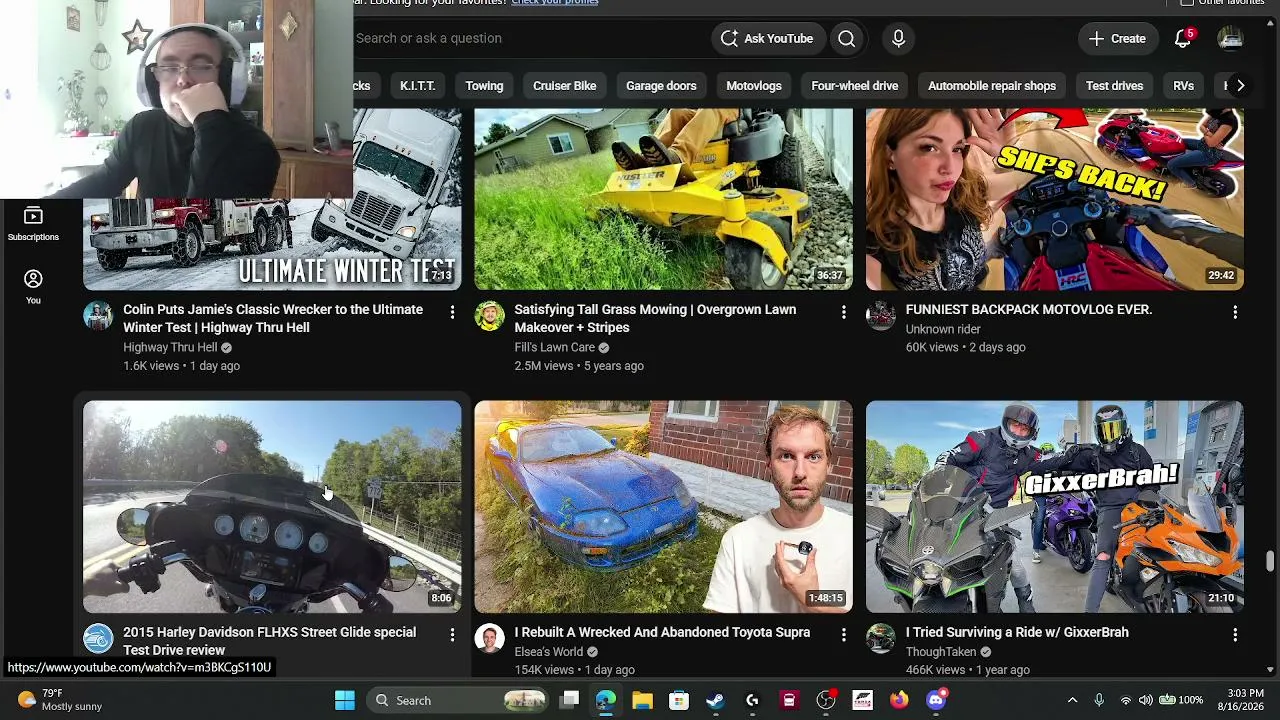Open the Windows Start menu

coord(344,700)
